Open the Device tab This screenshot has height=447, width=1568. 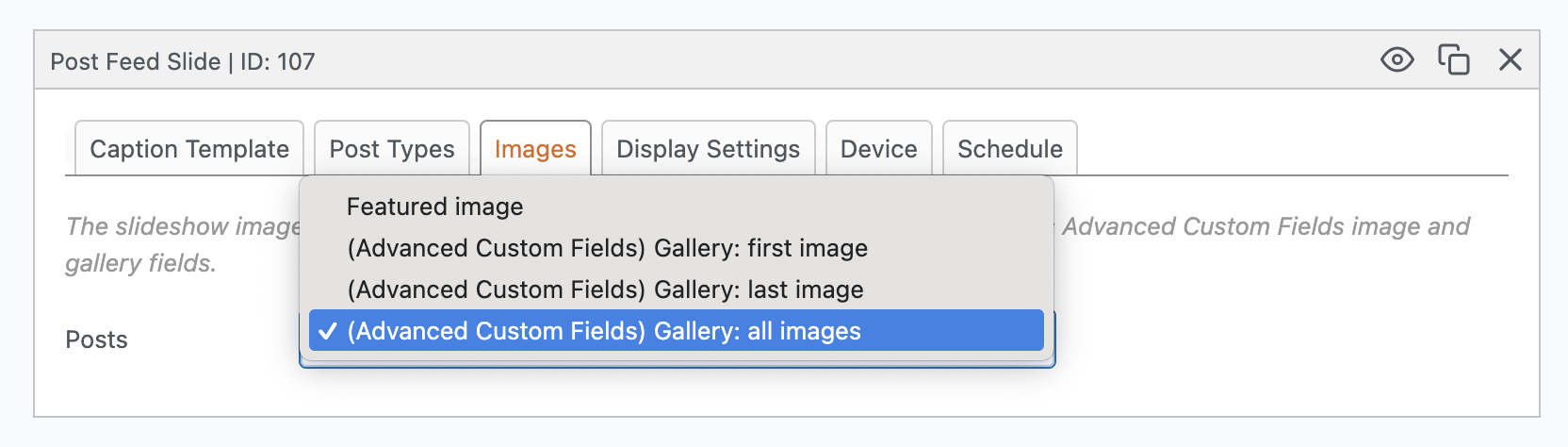(x=878, y=149)
